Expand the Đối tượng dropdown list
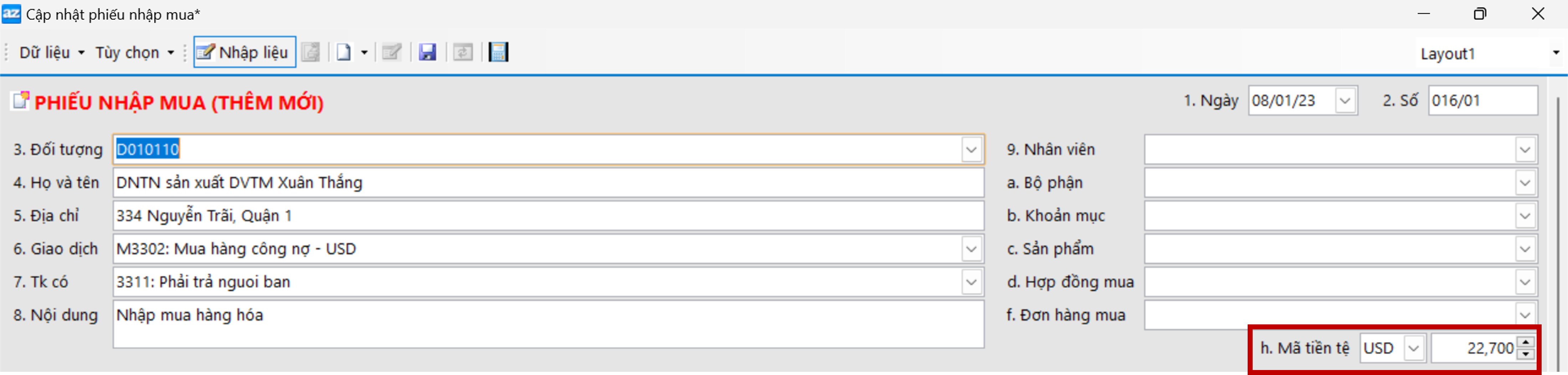This screenshot has height=375, width=1568. point(971,150)
